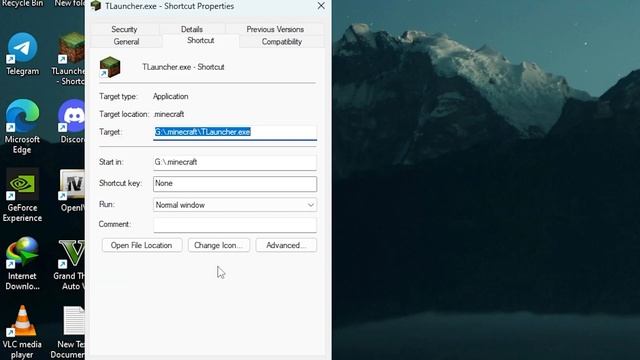The height and width of the screenshot is (360, 640).
Task: Switch to the Security tab
Action: pos(124,29)
